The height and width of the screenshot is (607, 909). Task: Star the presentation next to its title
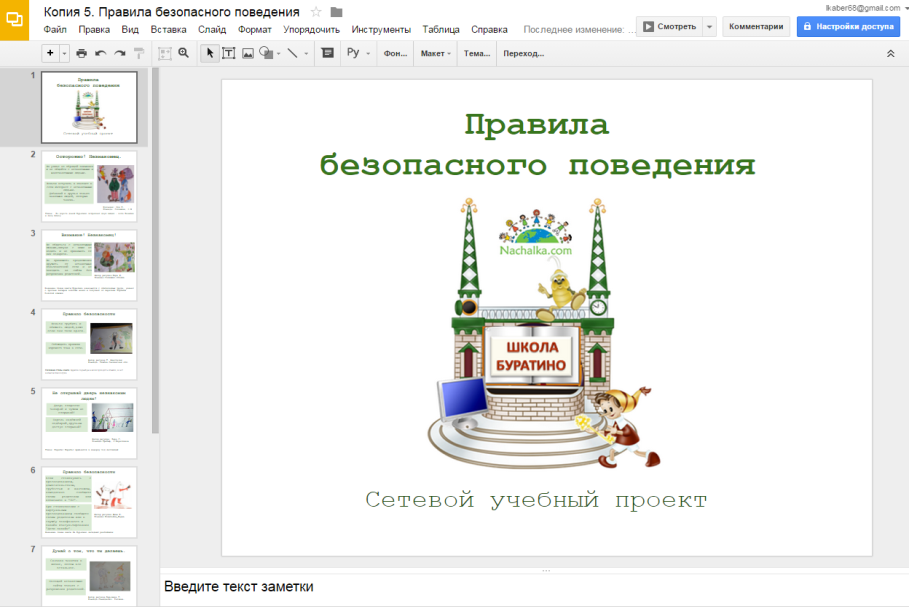pos(316,12)
